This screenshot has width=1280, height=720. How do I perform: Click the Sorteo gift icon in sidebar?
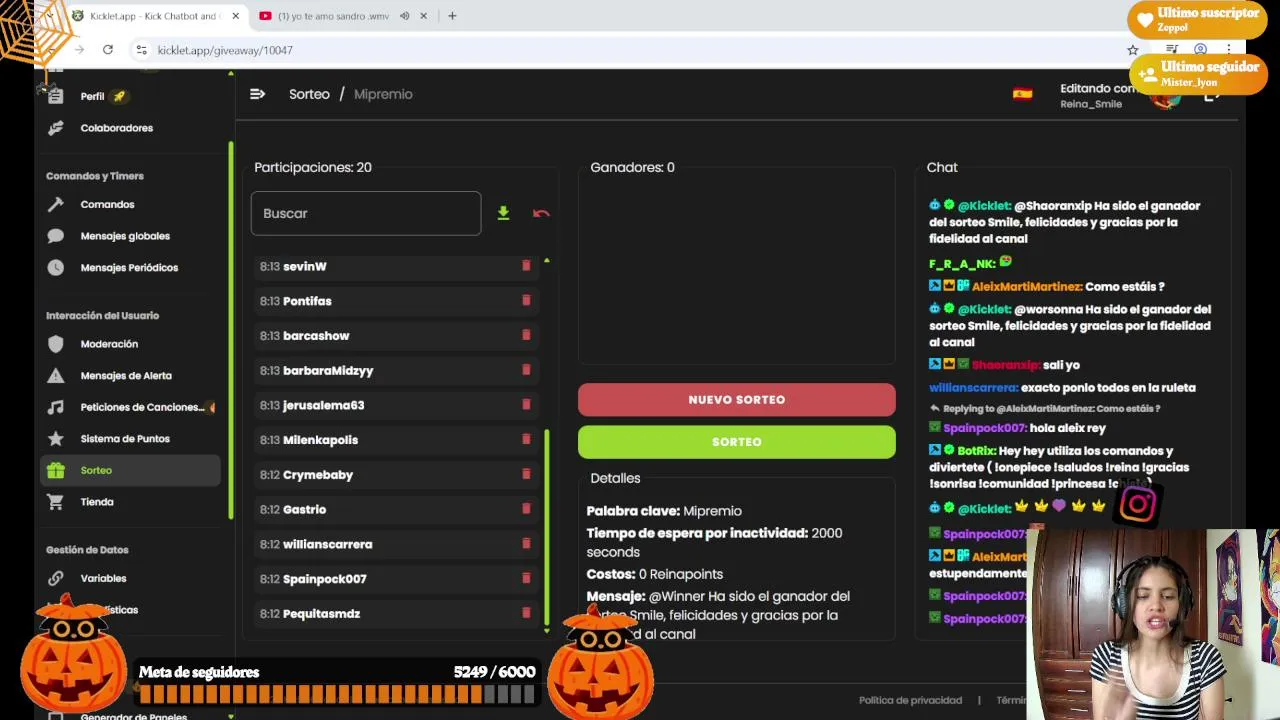pyautogui.click(x=56, y=470)
